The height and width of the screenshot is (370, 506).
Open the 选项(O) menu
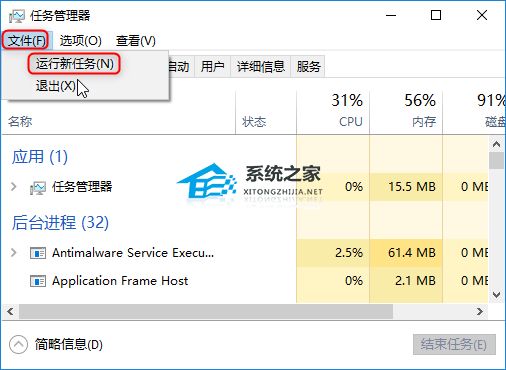tap(81, 41)
